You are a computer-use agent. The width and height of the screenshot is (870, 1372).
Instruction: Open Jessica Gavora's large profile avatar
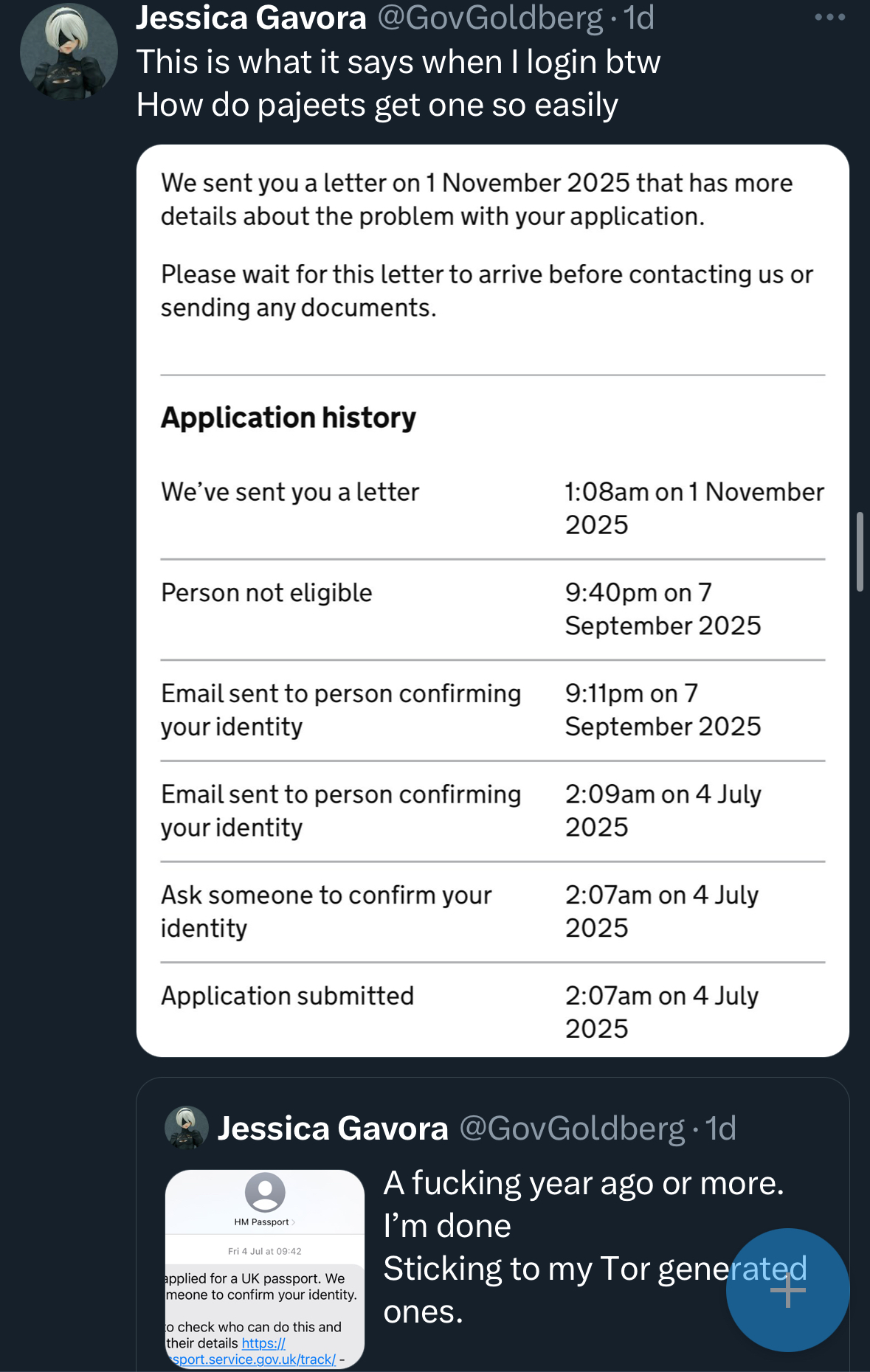click(69, 52)
